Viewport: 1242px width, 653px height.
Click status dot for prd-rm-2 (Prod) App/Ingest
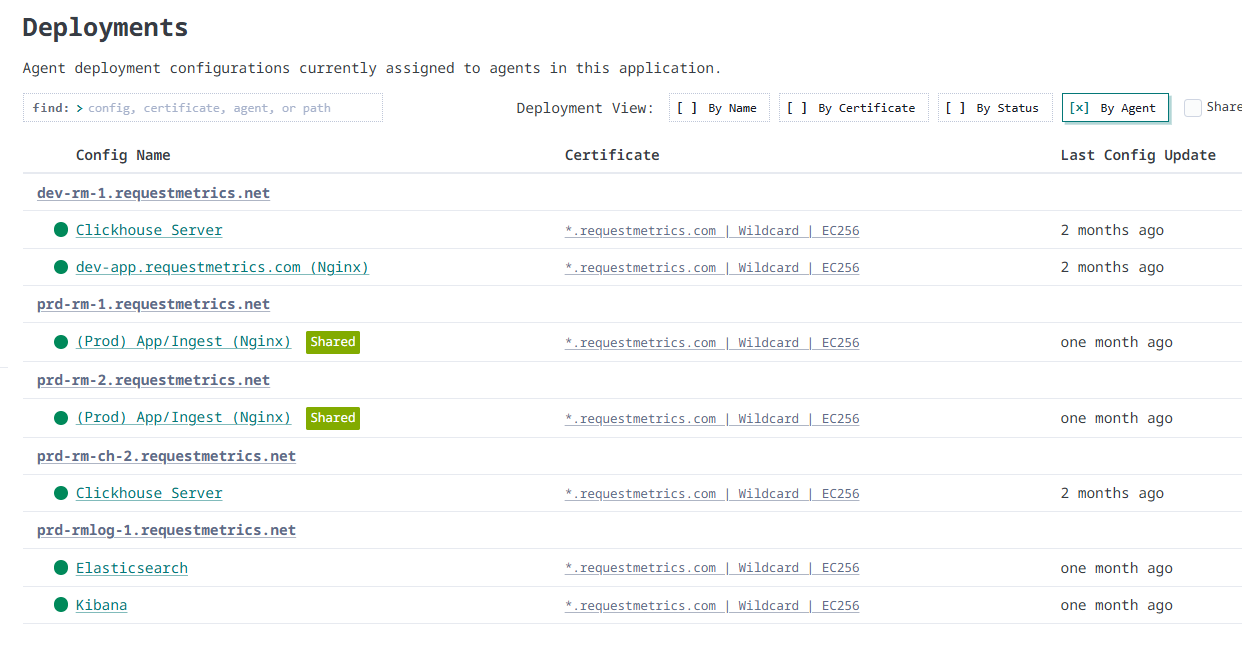pos(61,418)
